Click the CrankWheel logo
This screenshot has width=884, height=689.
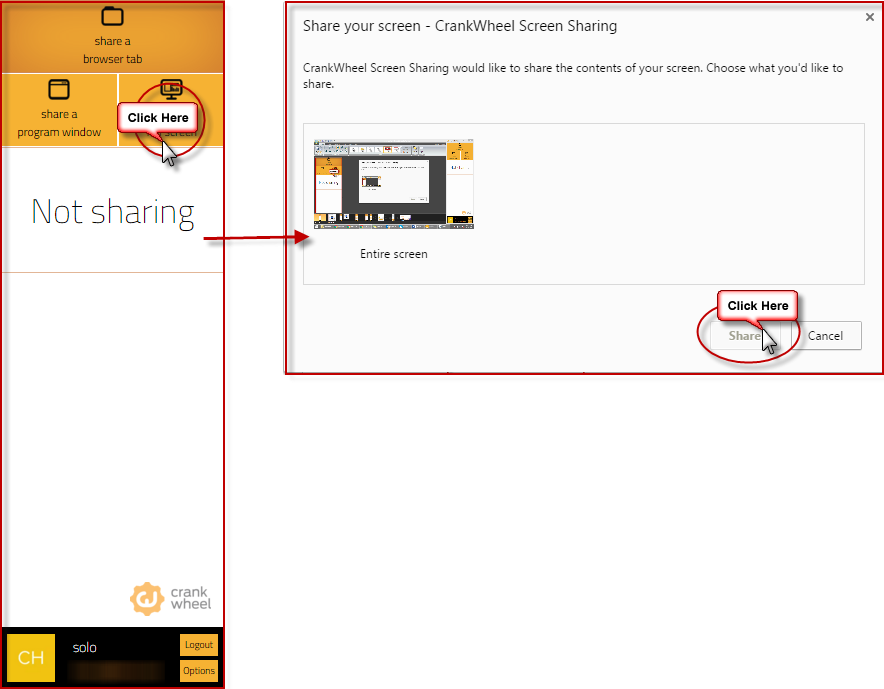(x=170, y=599)
